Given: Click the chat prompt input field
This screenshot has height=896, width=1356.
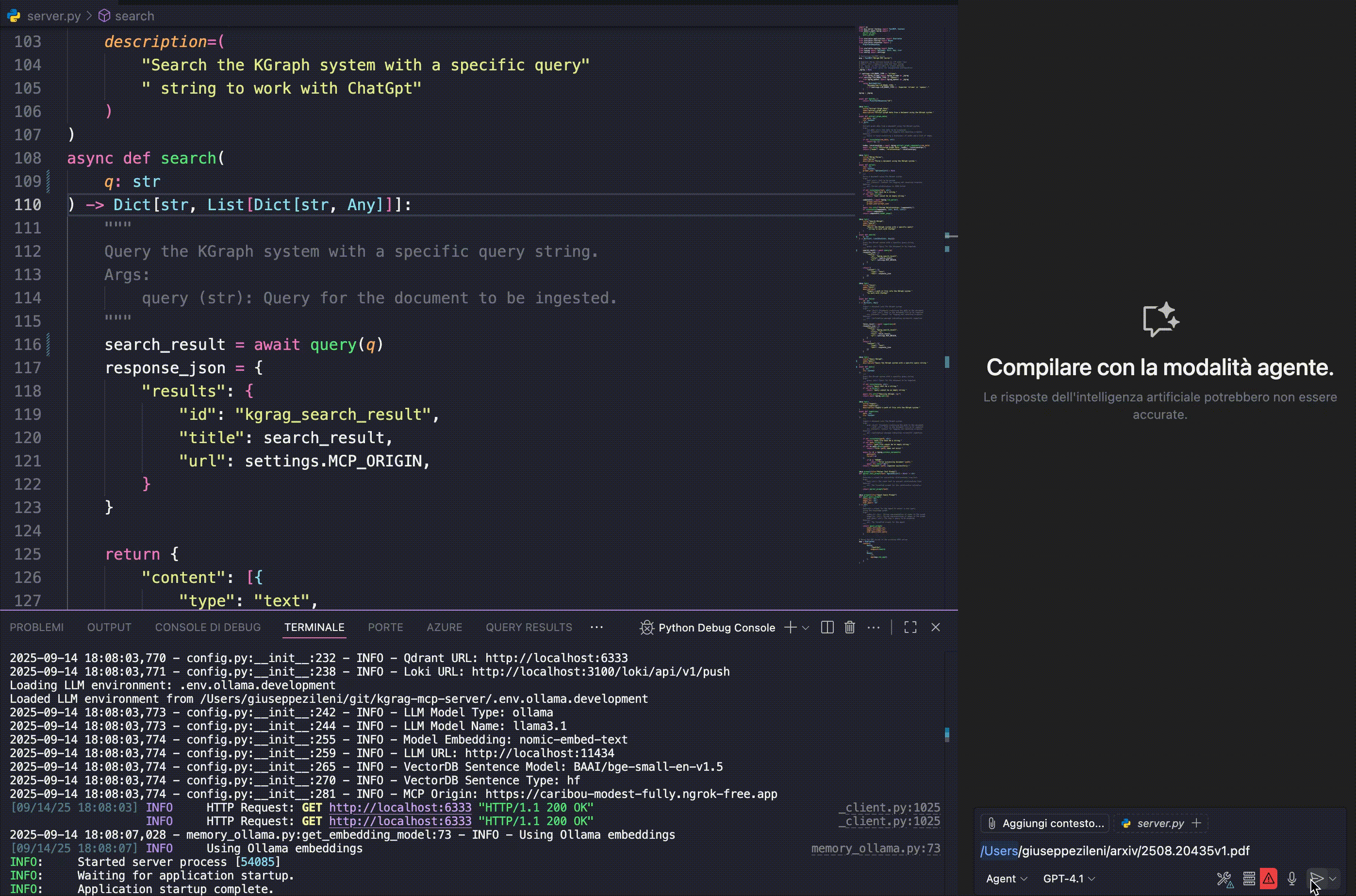Looking at the screenshot, I should tap(1160, 851).
